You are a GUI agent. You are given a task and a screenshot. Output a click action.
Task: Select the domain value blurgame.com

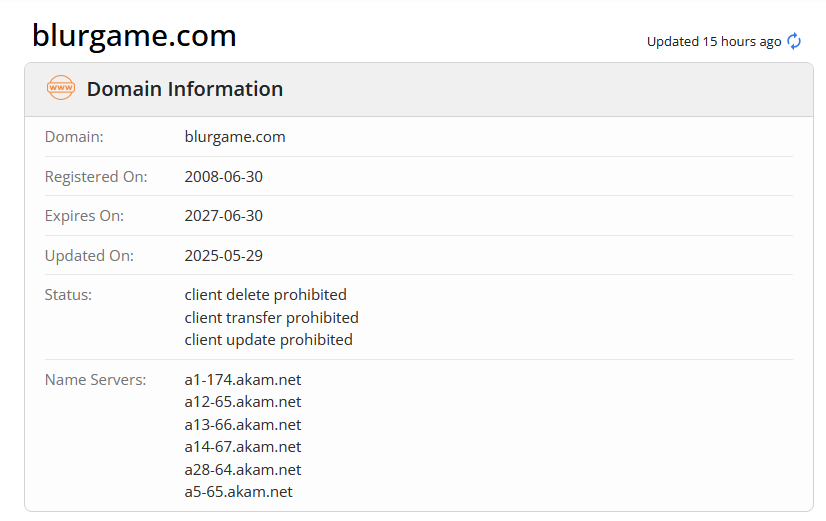click(235, 137)
